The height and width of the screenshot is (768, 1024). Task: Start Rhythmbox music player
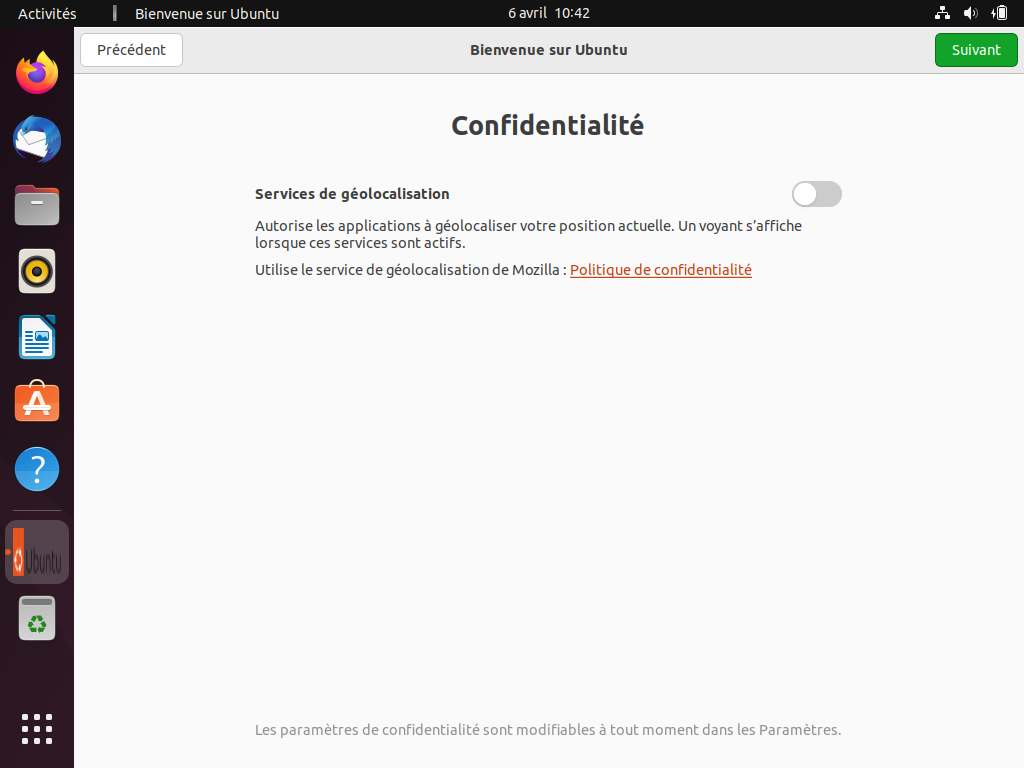37,271
